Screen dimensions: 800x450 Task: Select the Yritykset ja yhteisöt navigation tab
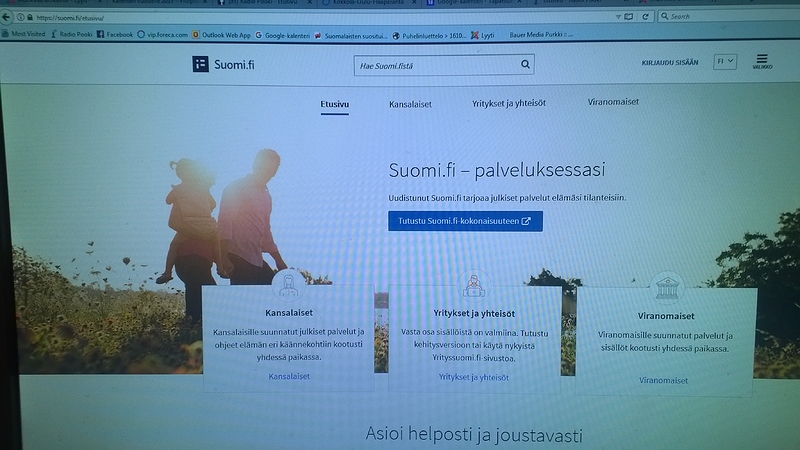tap(509, 103)
